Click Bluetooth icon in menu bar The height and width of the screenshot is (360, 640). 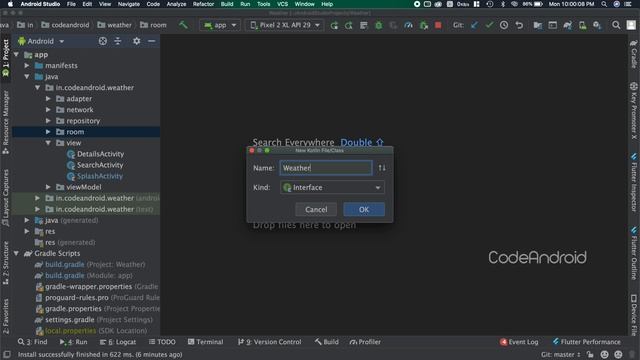coord(502,4)
